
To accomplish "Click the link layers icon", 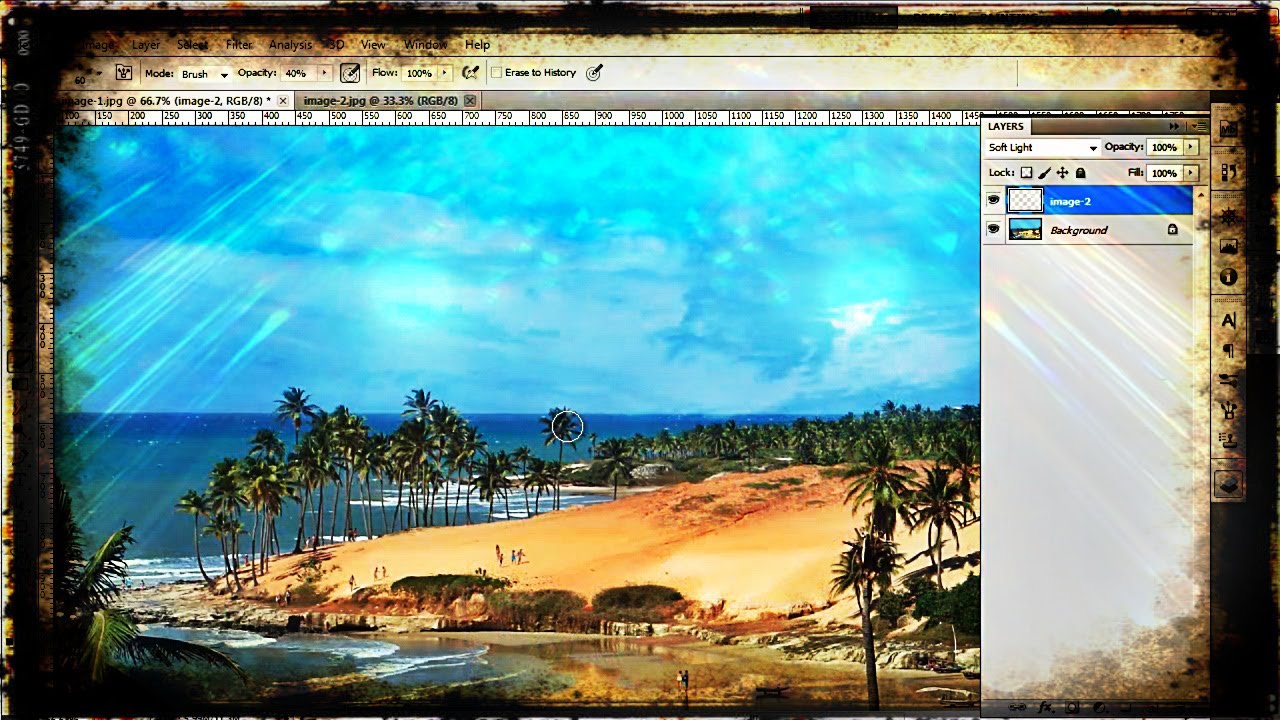I will tap(1018, 707).
